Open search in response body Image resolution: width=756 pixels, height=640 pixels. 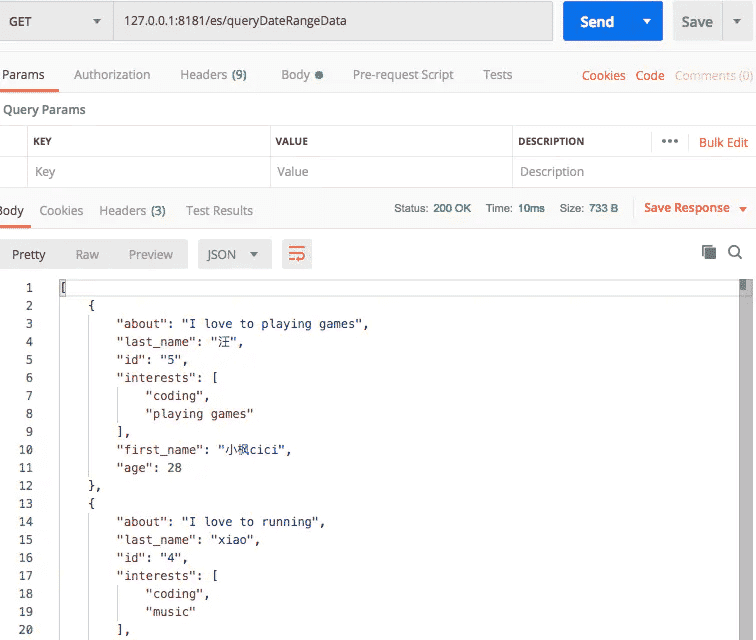coord(735,252)
